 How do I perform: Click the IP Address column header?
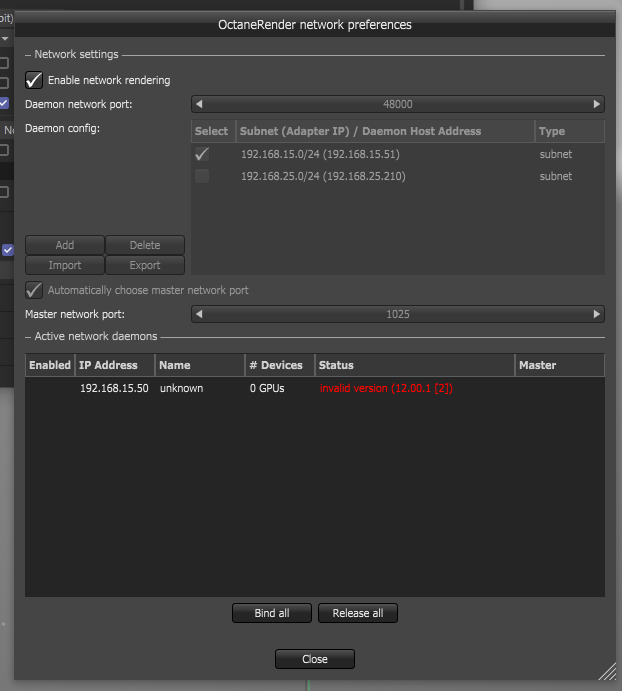click(x=115, y=365)
